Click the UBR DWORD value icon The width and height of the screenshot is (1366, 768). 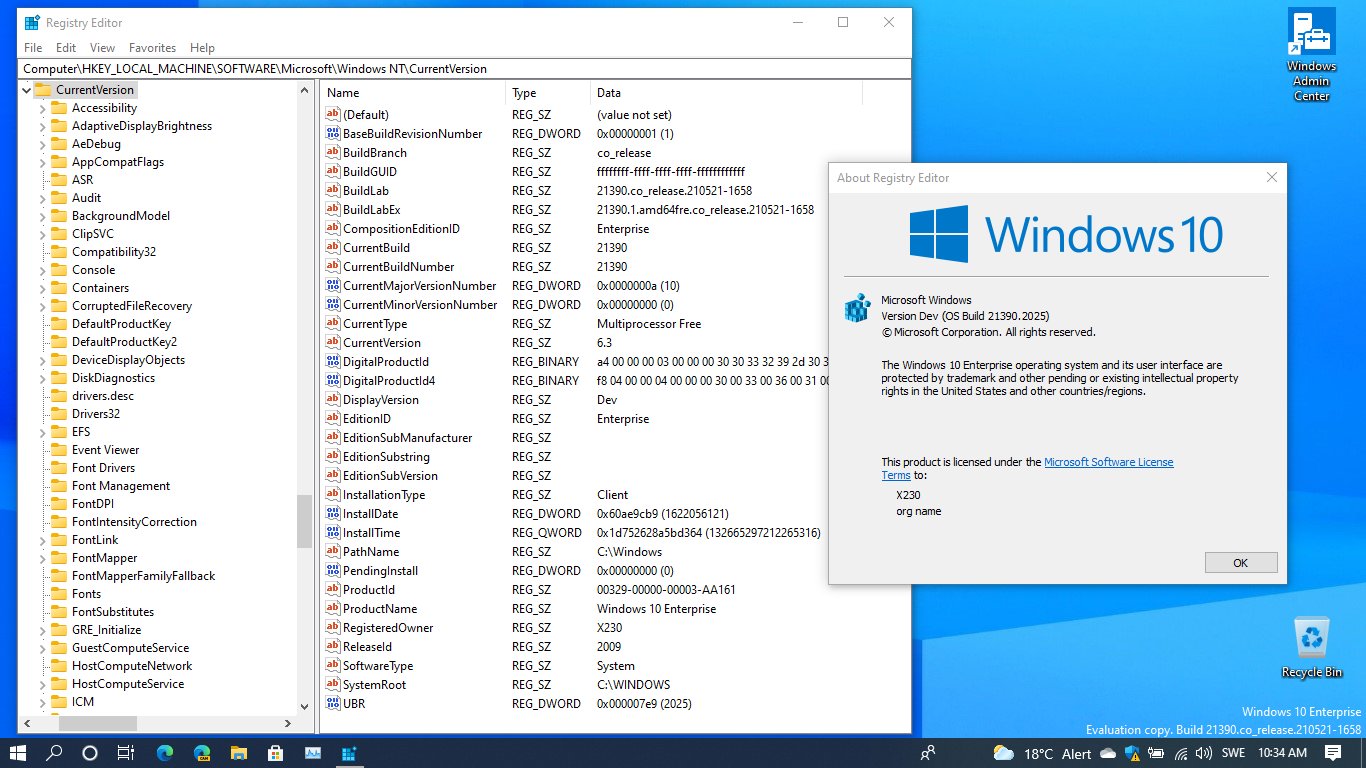pos(333,704)
